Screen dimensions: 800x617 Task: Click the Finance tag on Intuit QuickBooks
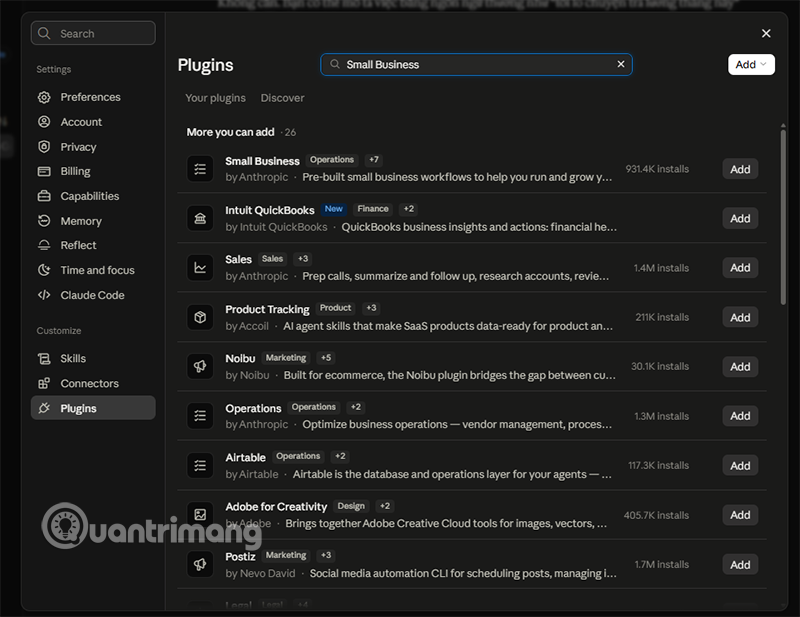[373, 209]
